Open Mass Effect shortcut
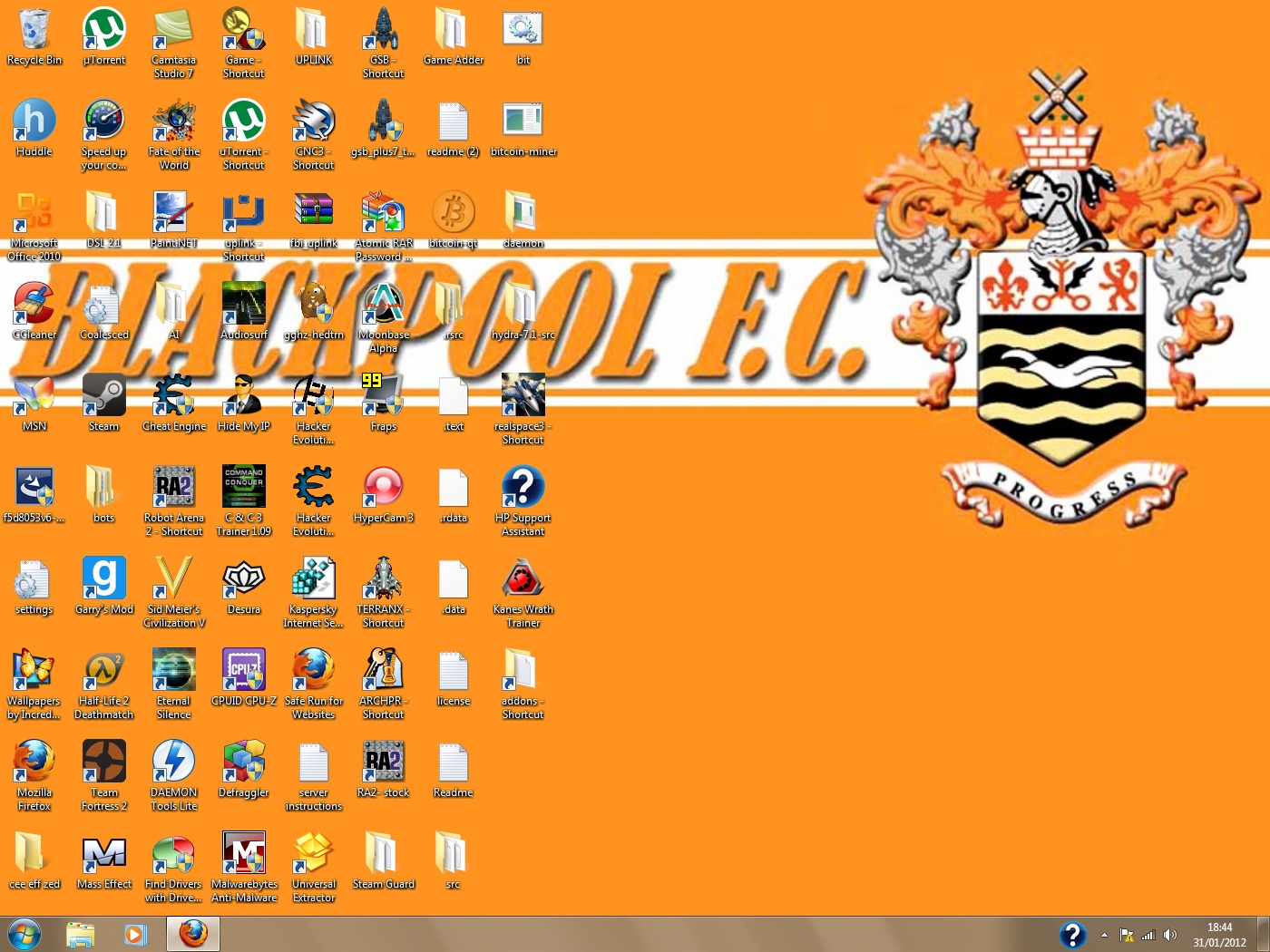Image resolution: width=1270 pixels, height=952 pixels. click(104, 861)
